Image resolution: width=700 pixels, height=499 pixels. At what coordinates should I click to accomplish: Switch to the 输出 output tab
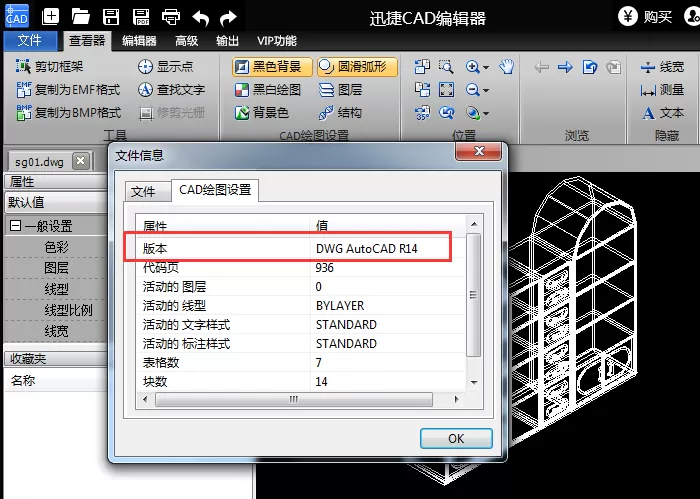coord(227,41)
